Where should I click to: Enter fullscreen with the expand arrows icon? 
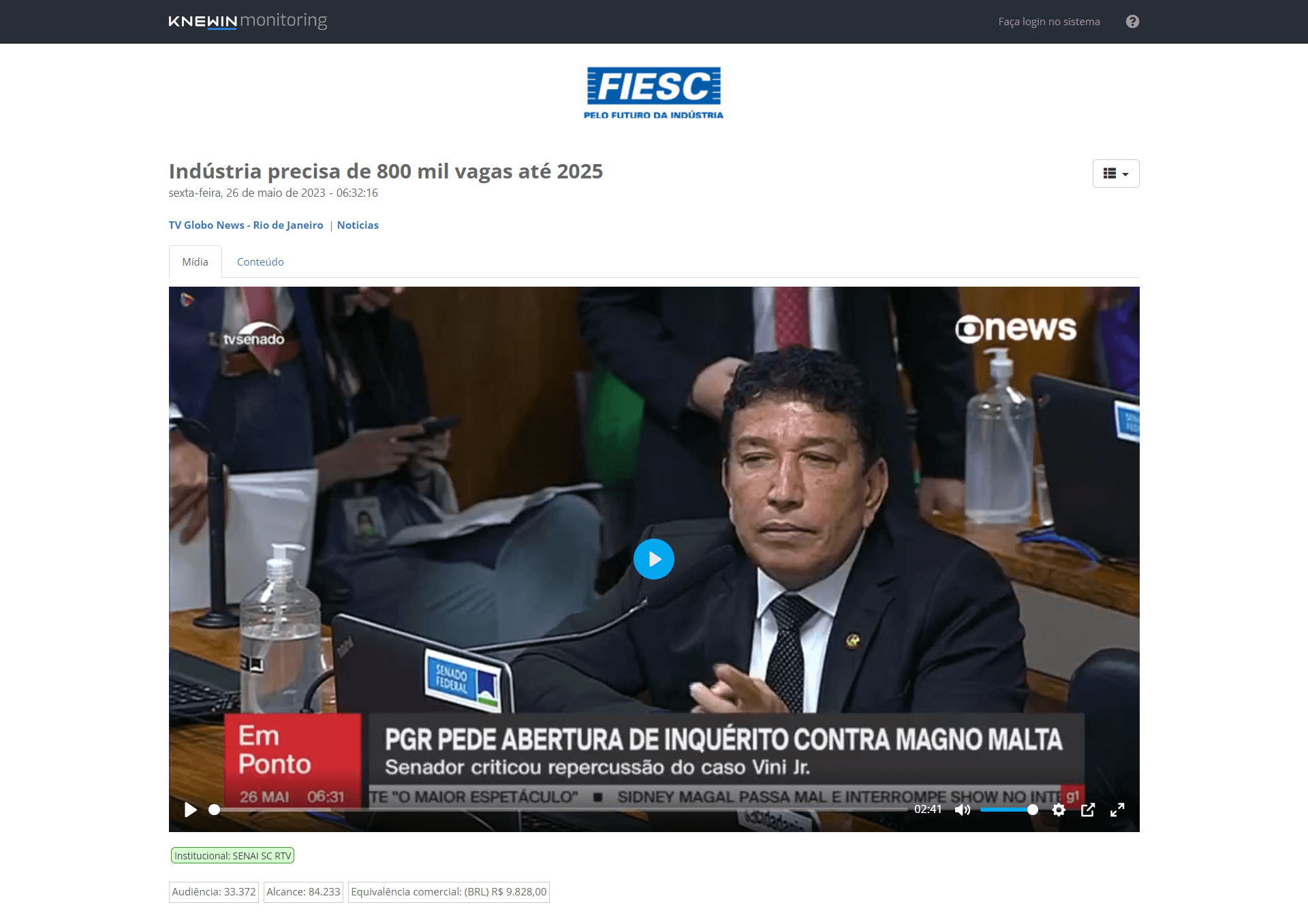pyautogui.click(x=1117, y=810)
